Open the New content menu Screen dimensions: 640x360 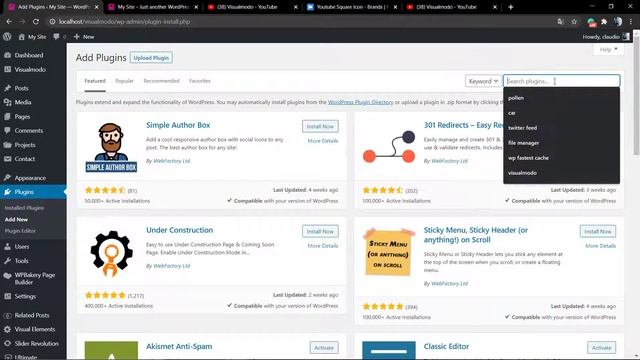84,37
